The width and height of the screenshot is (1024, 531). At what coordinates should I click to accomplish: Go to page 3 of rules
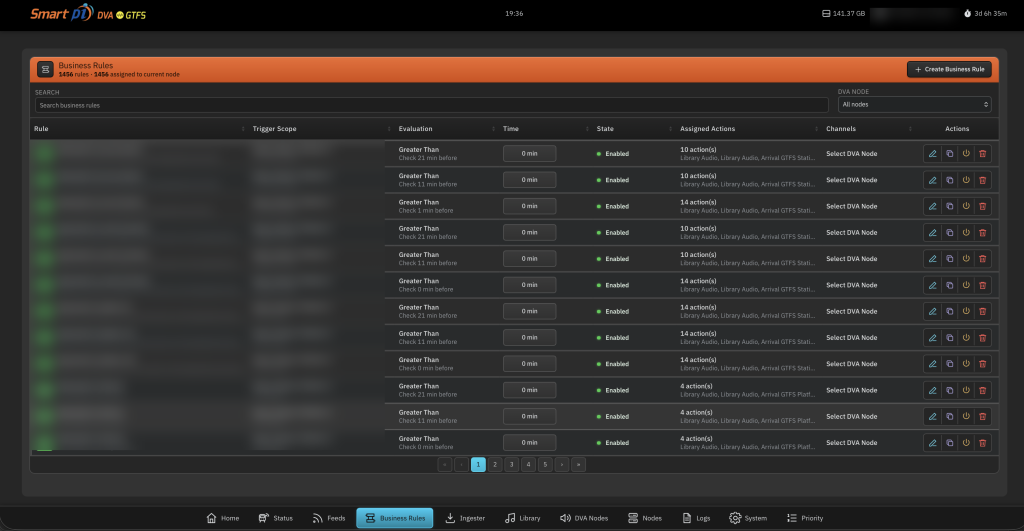511,464
